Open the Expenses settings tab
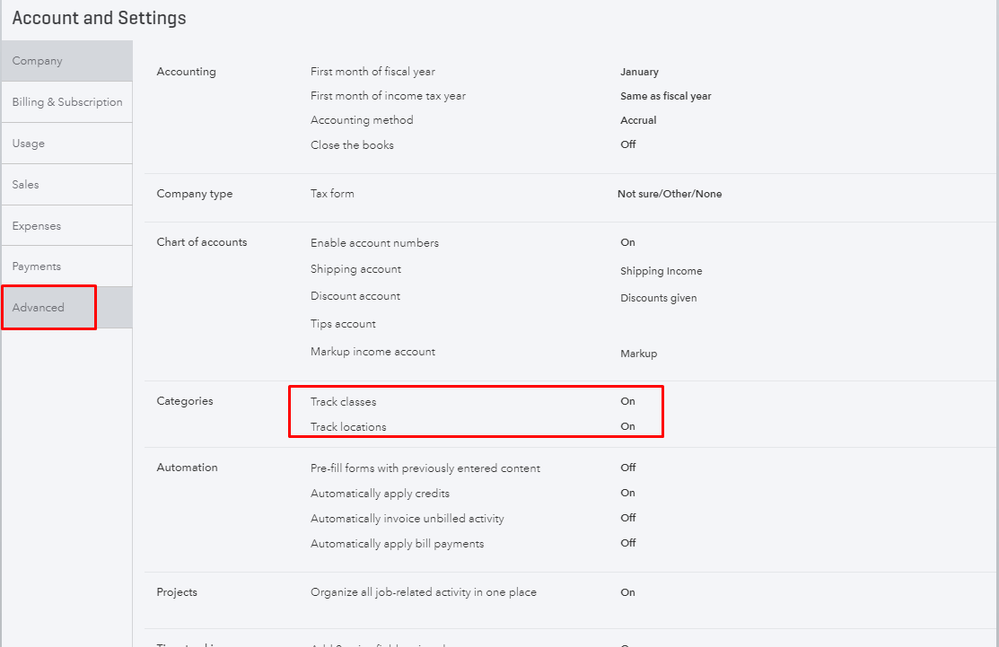The height and width of the screenshot is (647, 999). (x=36, y=226)
